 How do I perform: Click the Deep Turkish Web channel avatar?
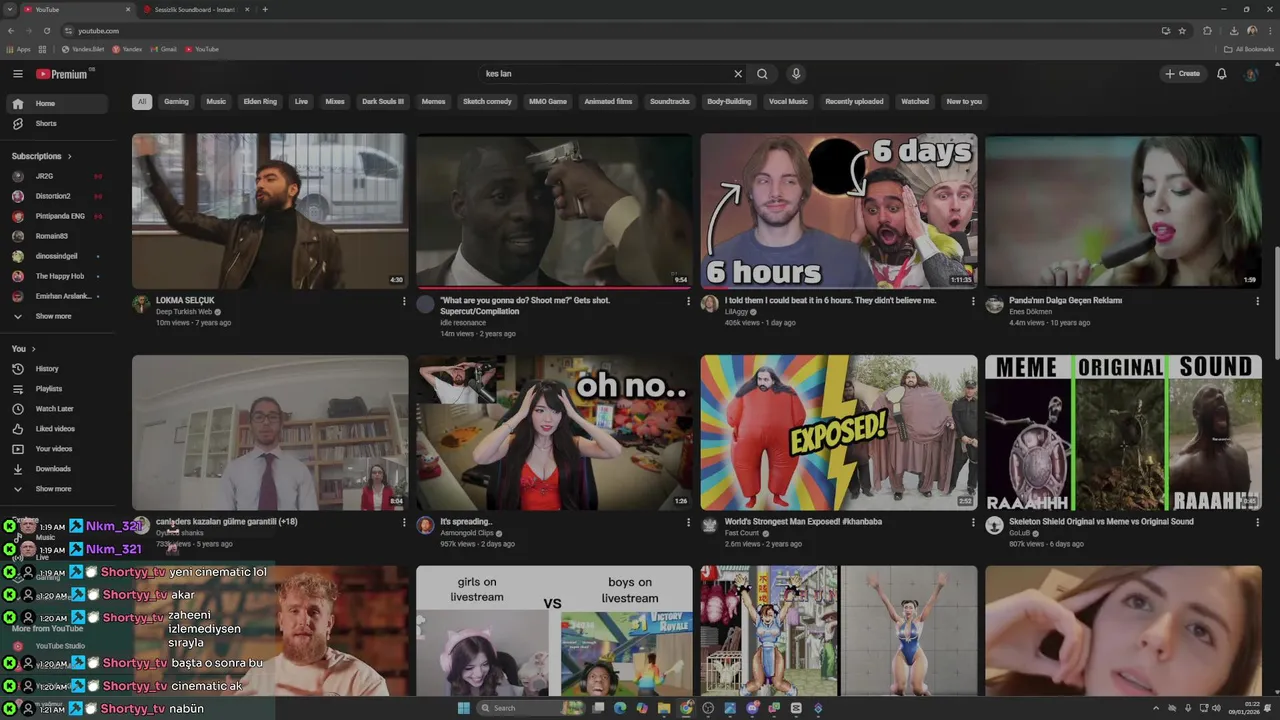pyautogui.click(x=141, y=304)
